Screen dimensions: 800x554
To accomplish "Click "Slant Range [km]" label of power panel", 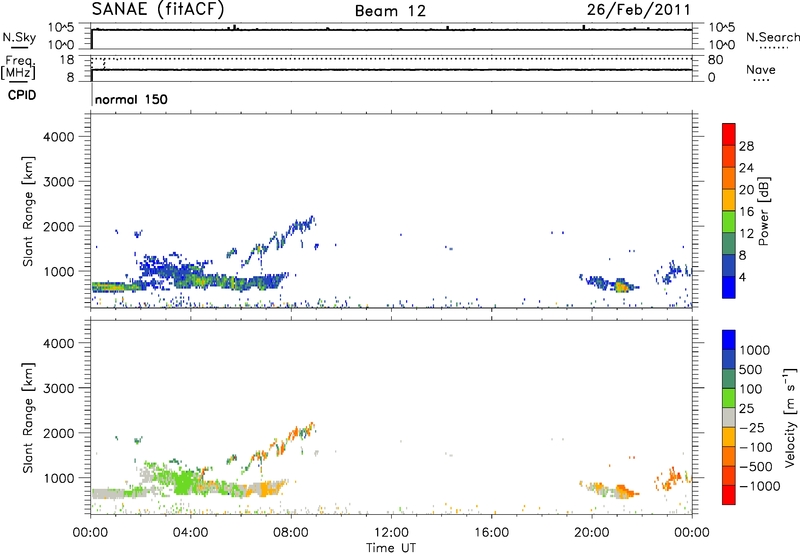I will (x=28, y=211).
